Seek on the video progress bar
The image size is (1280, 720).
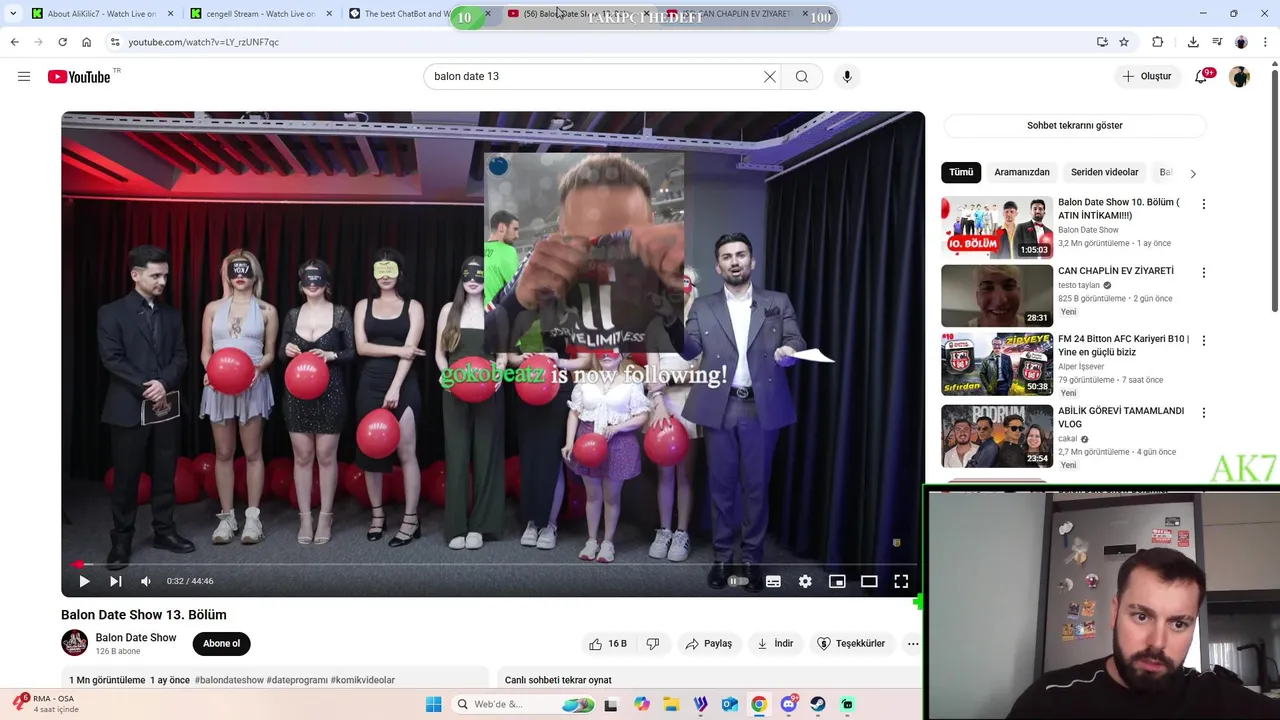(493, 564)
